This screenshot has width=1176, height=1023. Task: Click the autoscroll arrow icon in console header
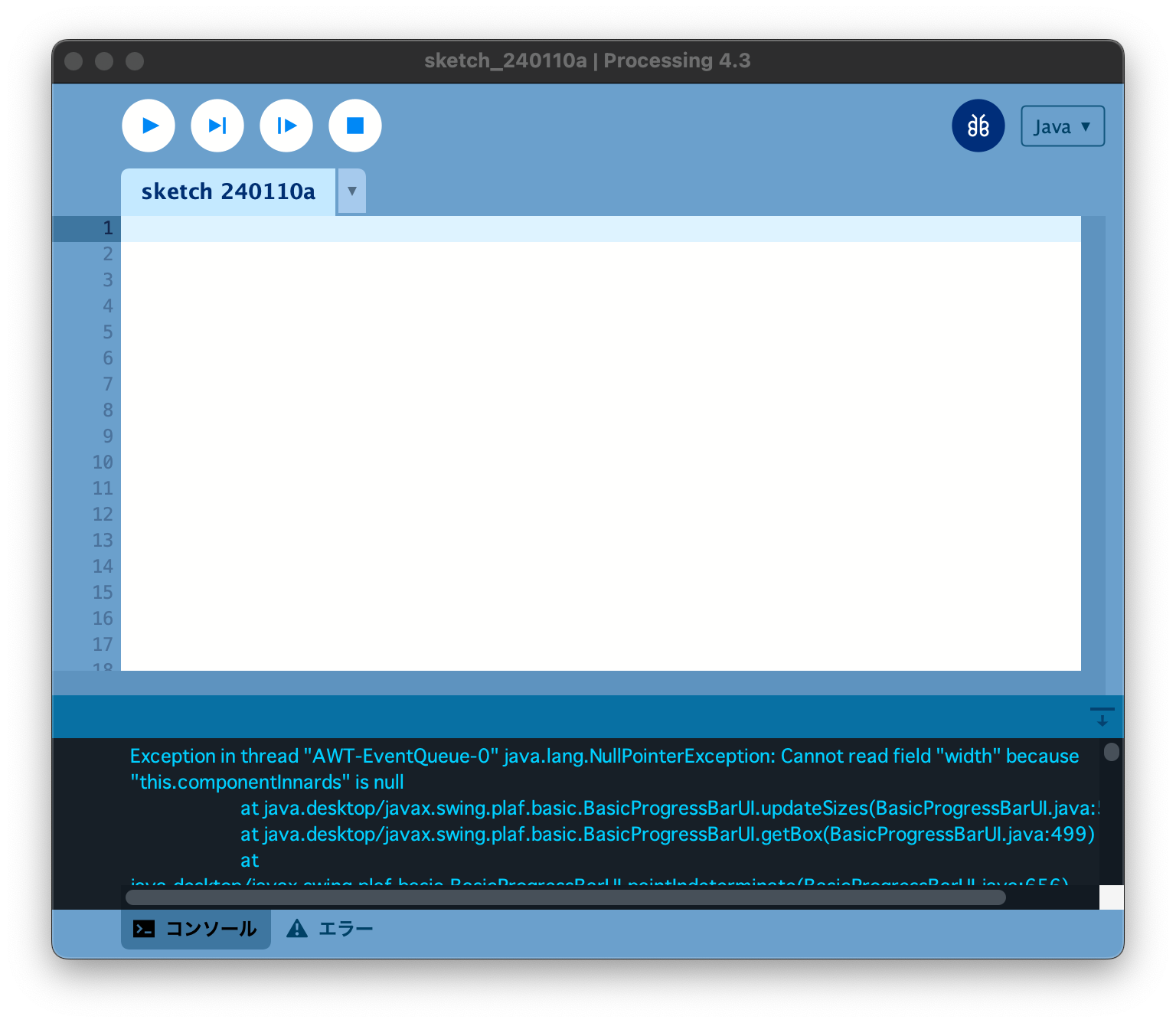click(1102, 717)
